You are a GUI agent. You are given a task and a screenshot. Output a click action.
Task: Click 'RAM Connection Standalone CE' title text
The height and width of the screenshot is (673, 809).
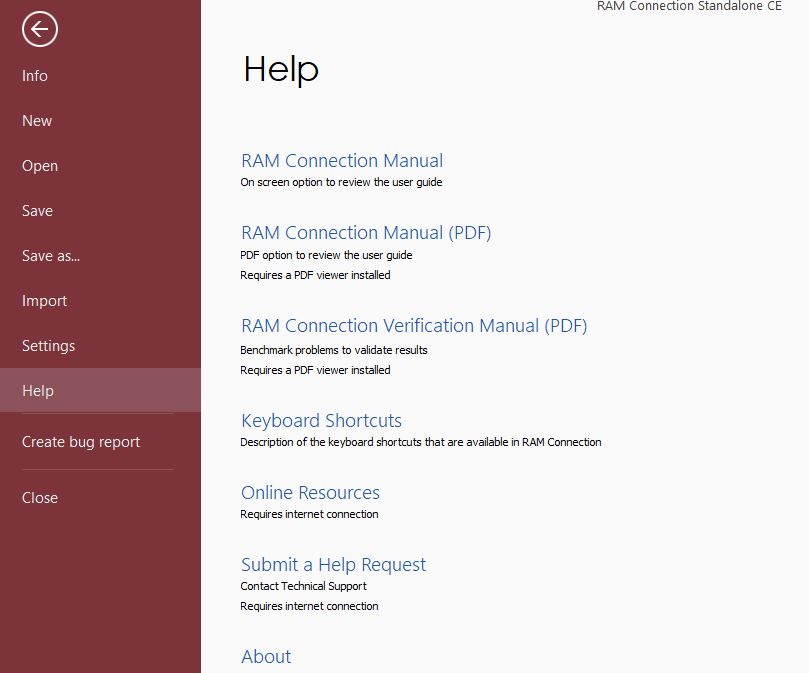point(689,6)
